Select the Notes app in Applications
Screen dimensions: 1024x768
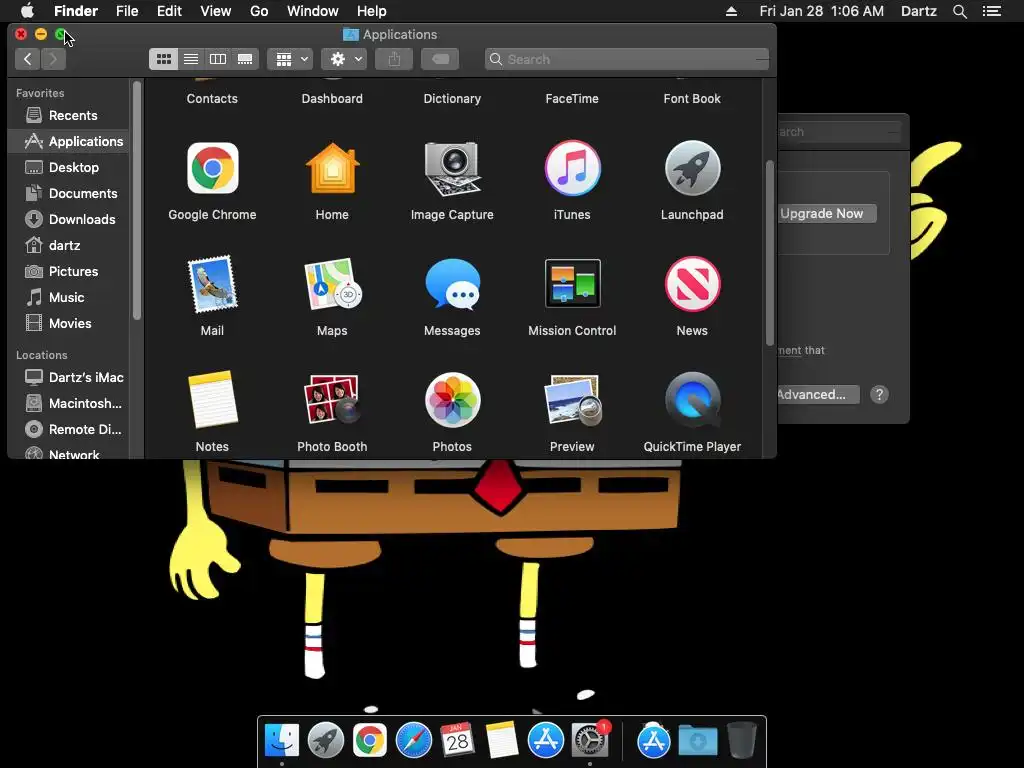212,400
